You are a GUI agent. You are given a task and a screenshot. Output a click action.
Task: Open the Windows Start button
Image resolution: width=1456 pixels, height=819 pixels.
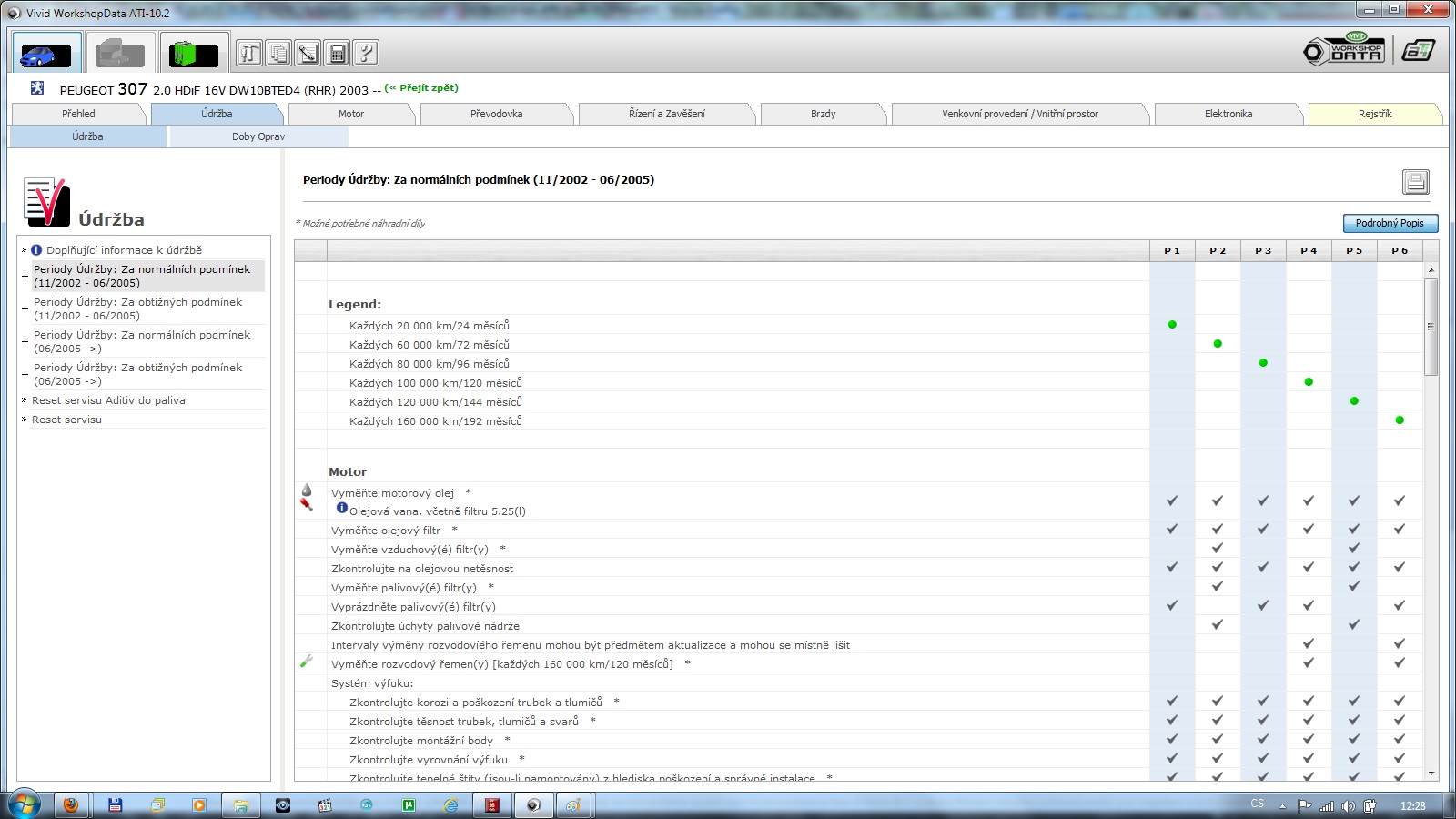click(x=24, y=804)
